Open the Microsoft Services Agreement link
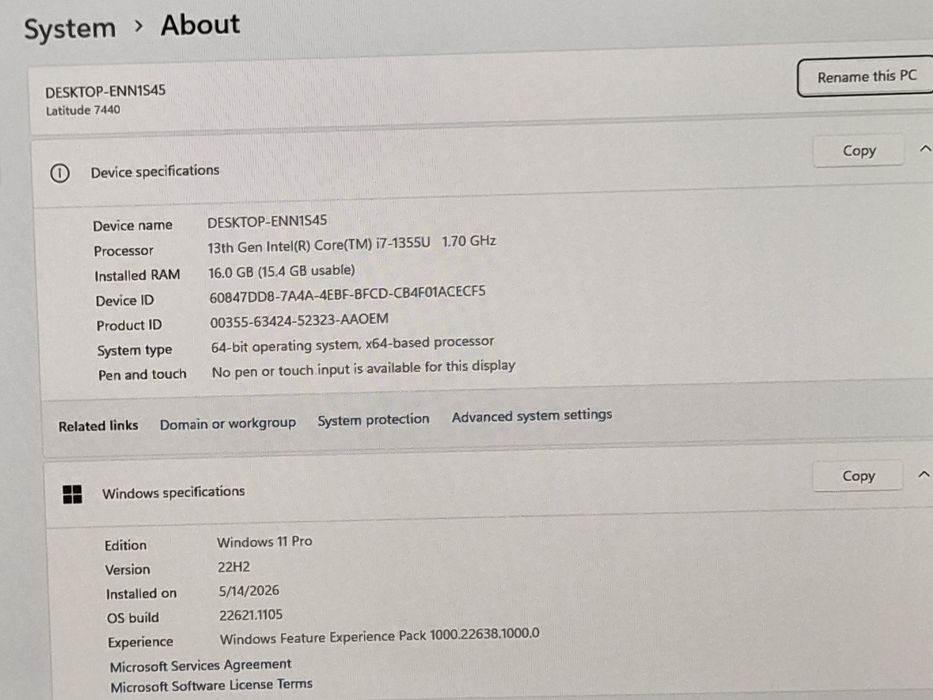 point(201,665)
